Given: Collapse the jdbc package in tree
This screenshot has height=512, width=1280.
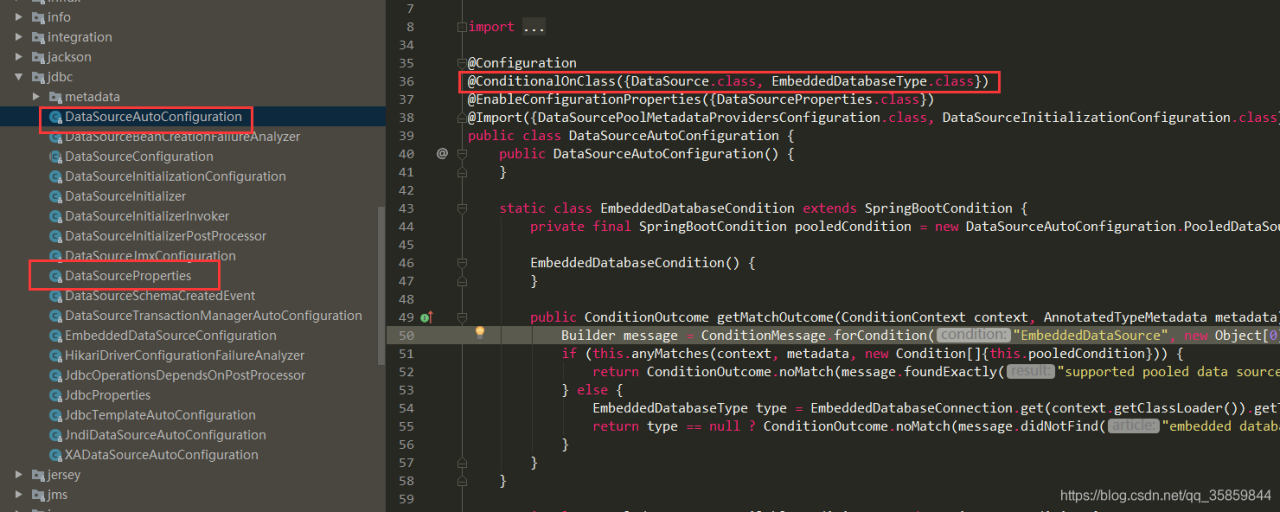Looking at the screenshot, I should coord(19,77).
